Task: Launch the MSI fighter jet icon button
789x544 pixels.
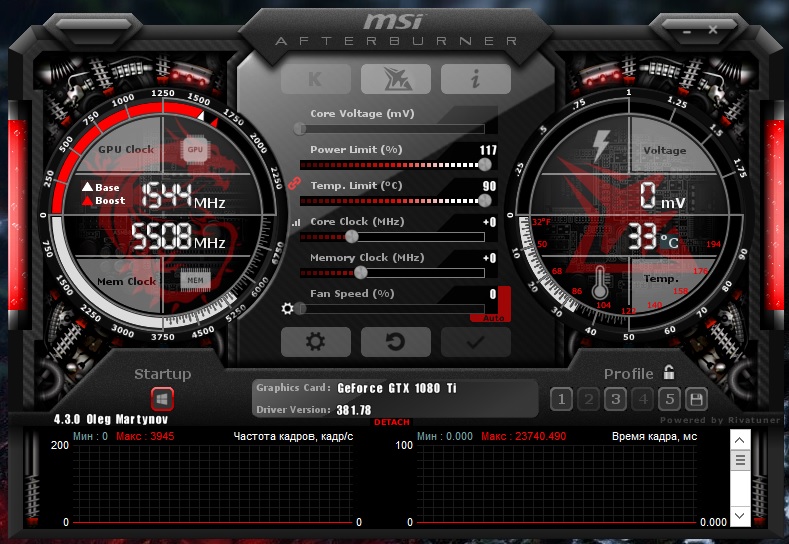Action: point(396,79)
